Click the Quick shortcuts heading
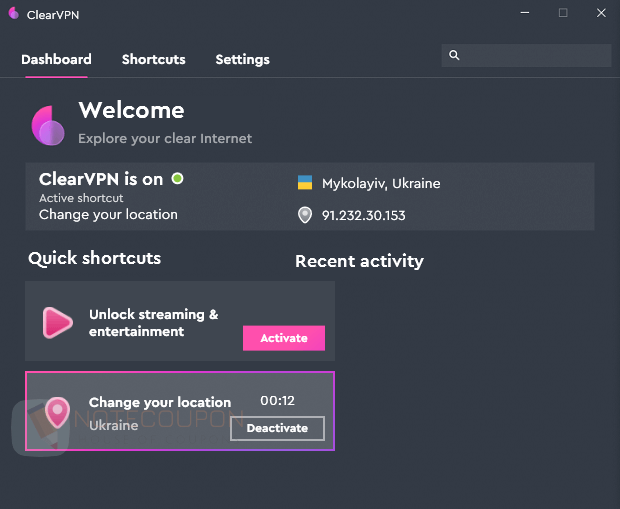The height and width of the screenshot is (509, 620). coord(95,258)
